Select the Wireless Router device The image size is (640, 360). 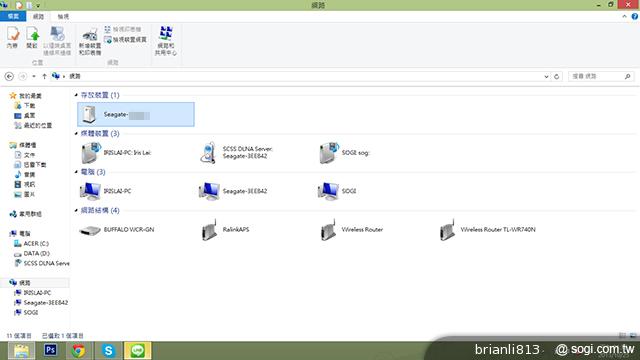(x=351, y=229)
